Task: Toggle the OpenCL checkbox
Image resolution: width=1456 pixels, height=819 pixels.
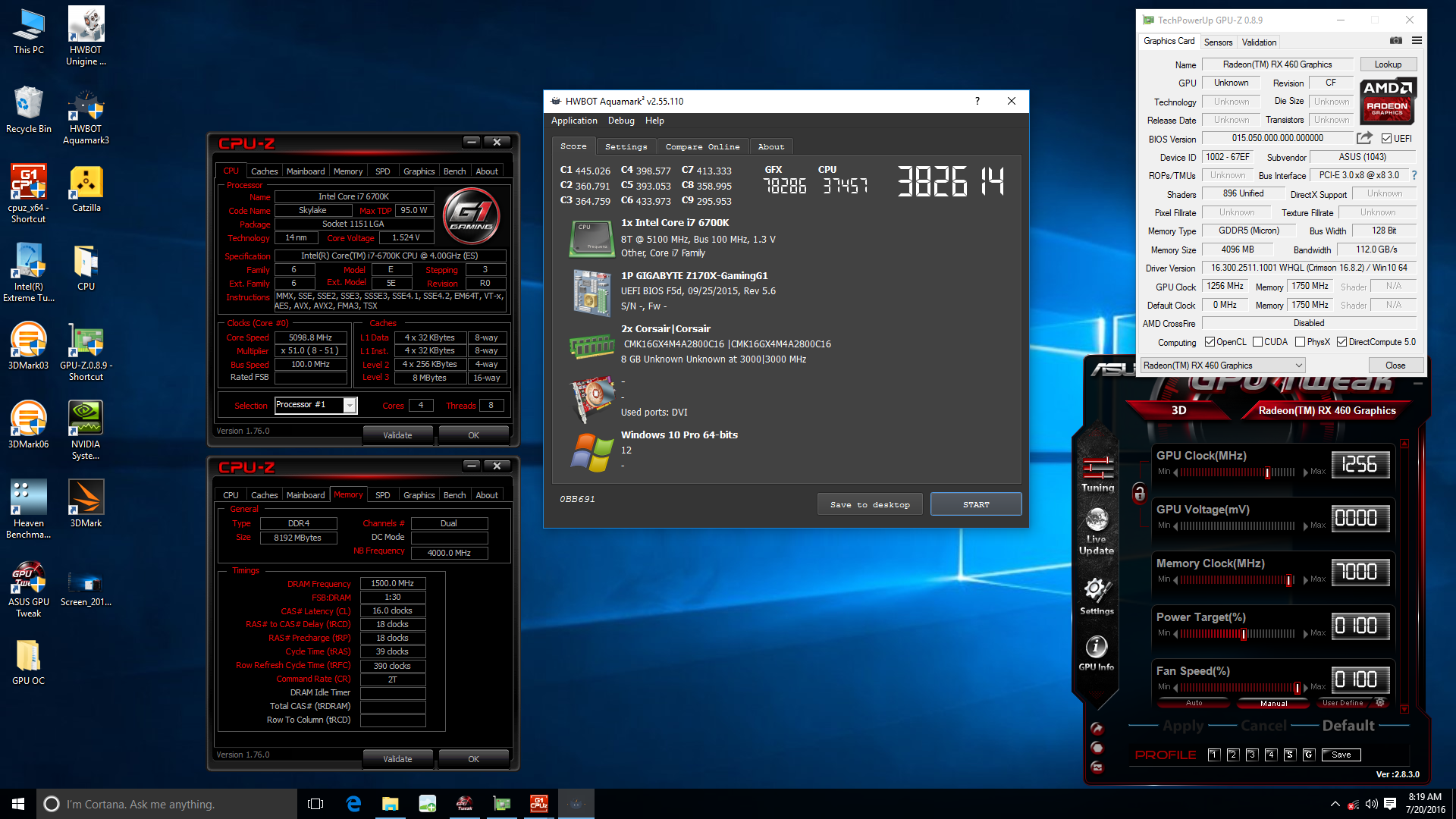Action: coord(1210,342)
